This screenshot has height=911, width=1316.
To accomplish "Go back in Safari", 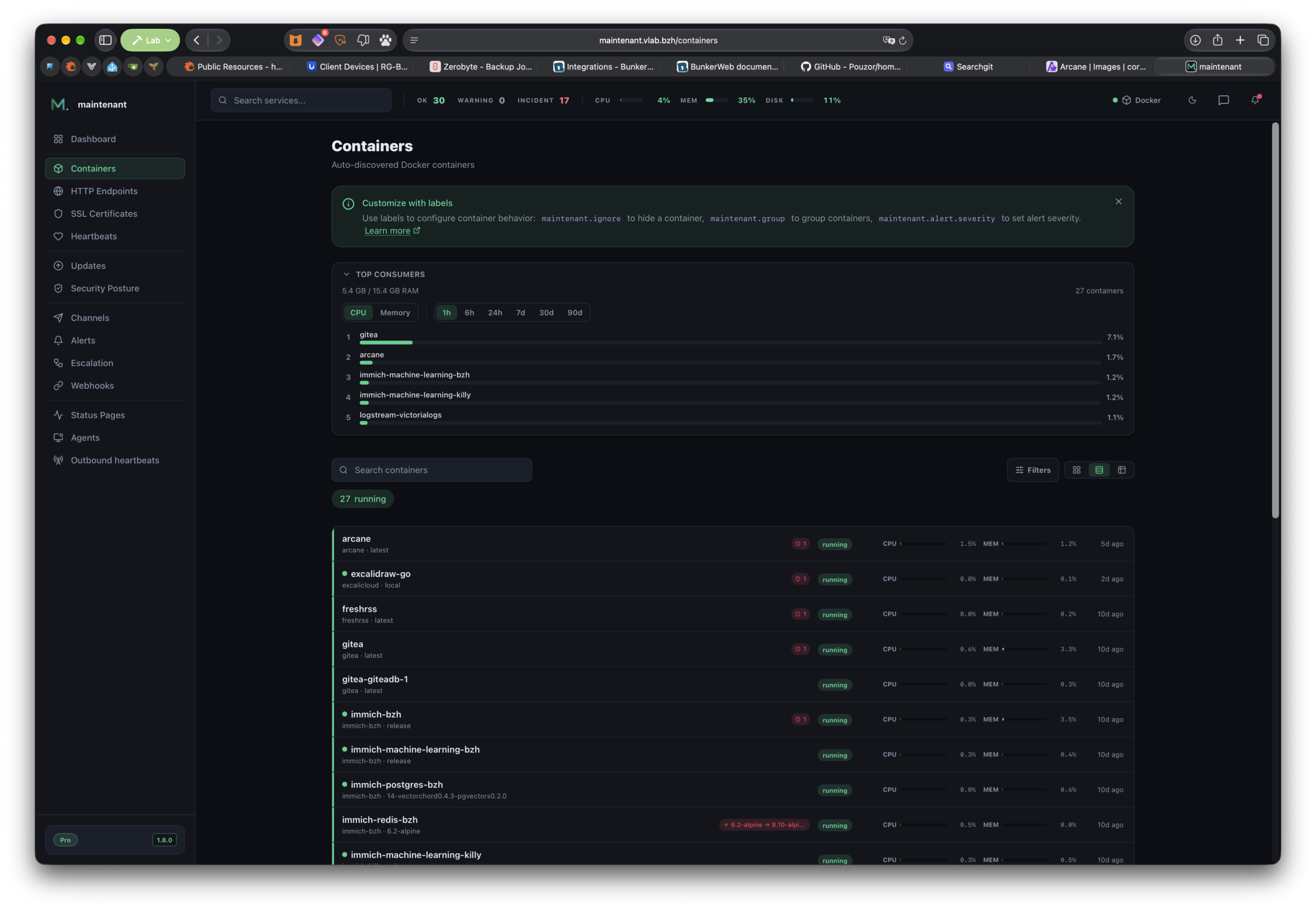I will pos(197,40).
